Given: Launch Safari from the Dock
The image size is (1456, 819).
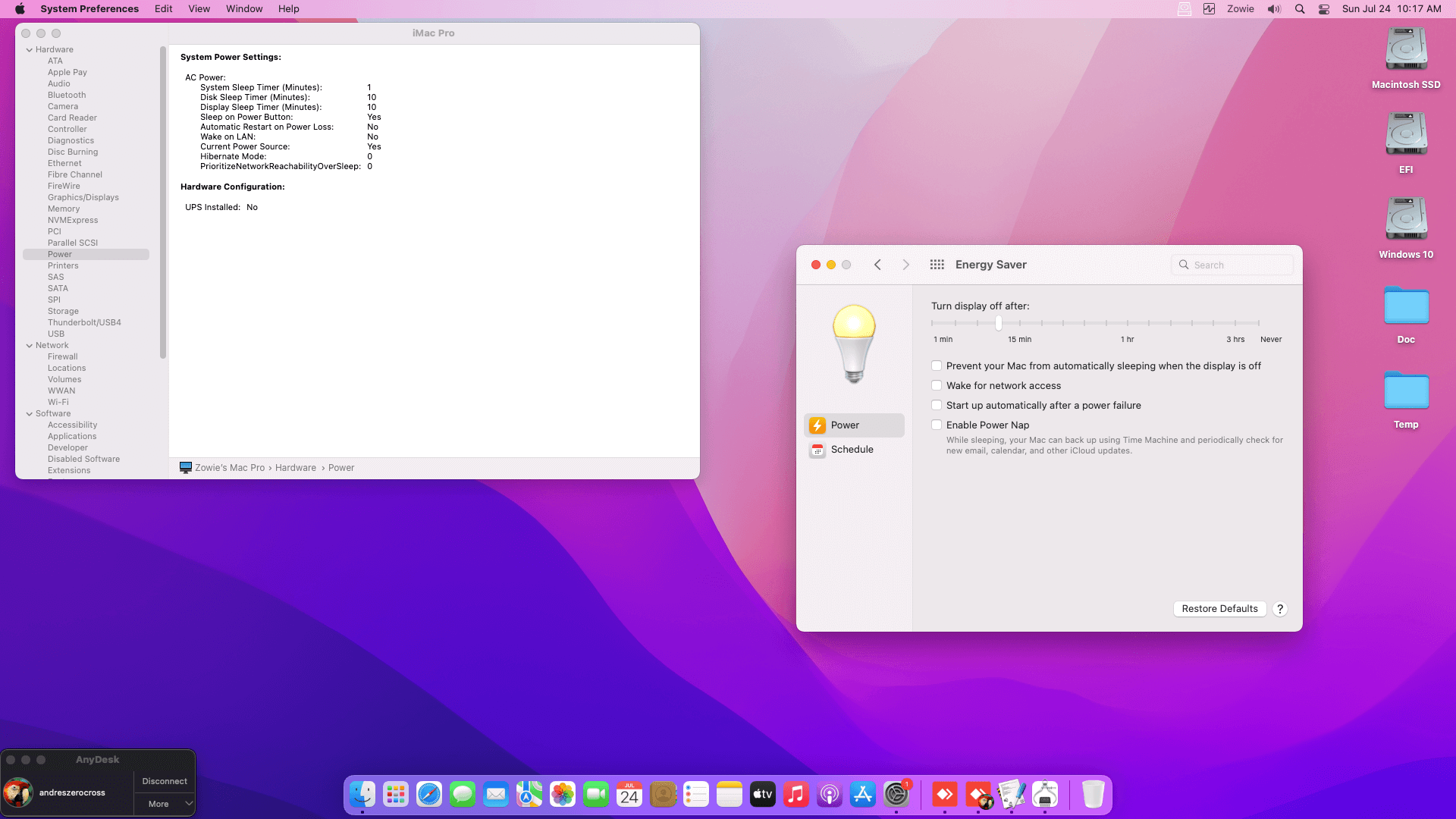Looking at the screenshot, I should click(429, 794).
